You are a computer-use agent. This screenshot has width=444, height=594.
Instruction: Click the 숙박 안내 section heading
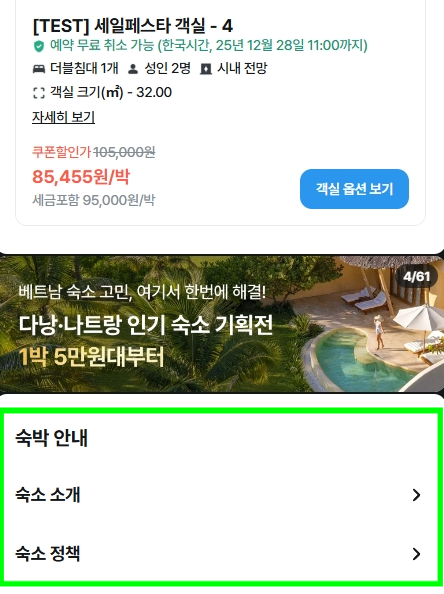point(52,438)
